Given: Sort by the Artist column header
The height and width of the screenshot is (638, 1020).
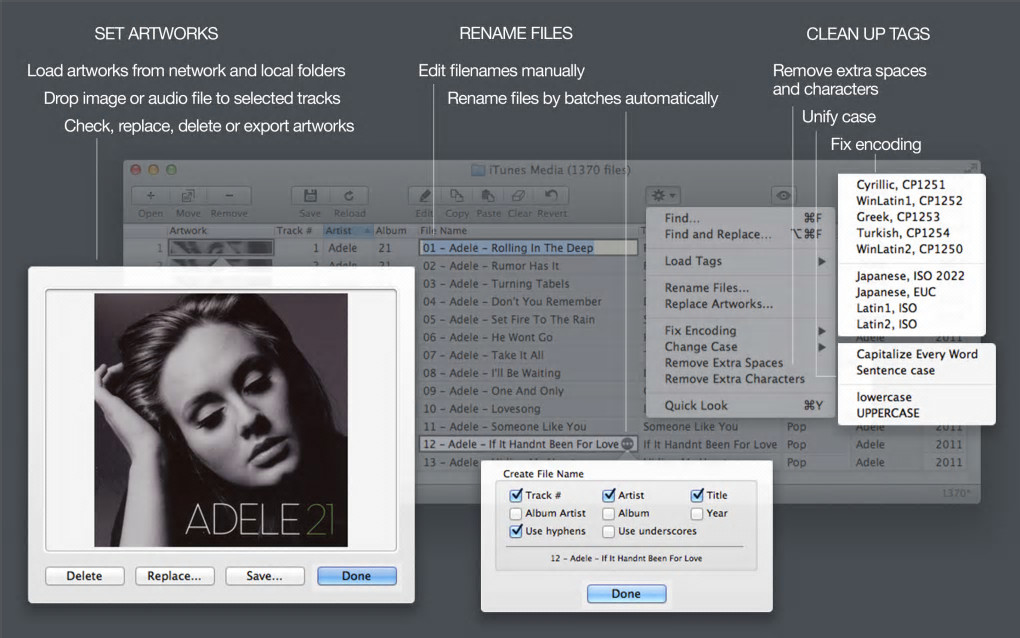Looking at the screenshot, I should coord(347,231).
